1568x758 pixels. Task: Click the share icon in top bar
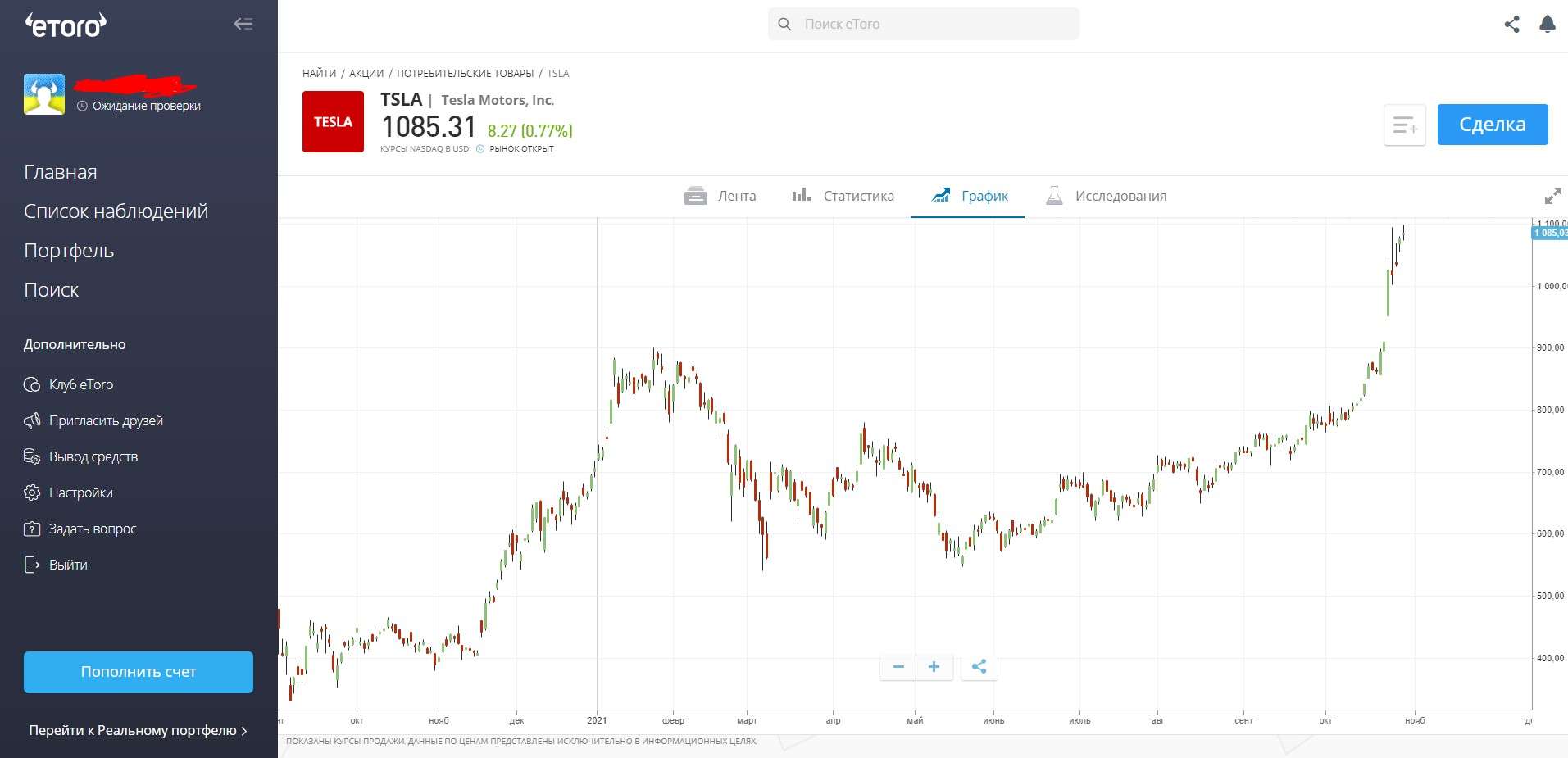(1512, 24)
